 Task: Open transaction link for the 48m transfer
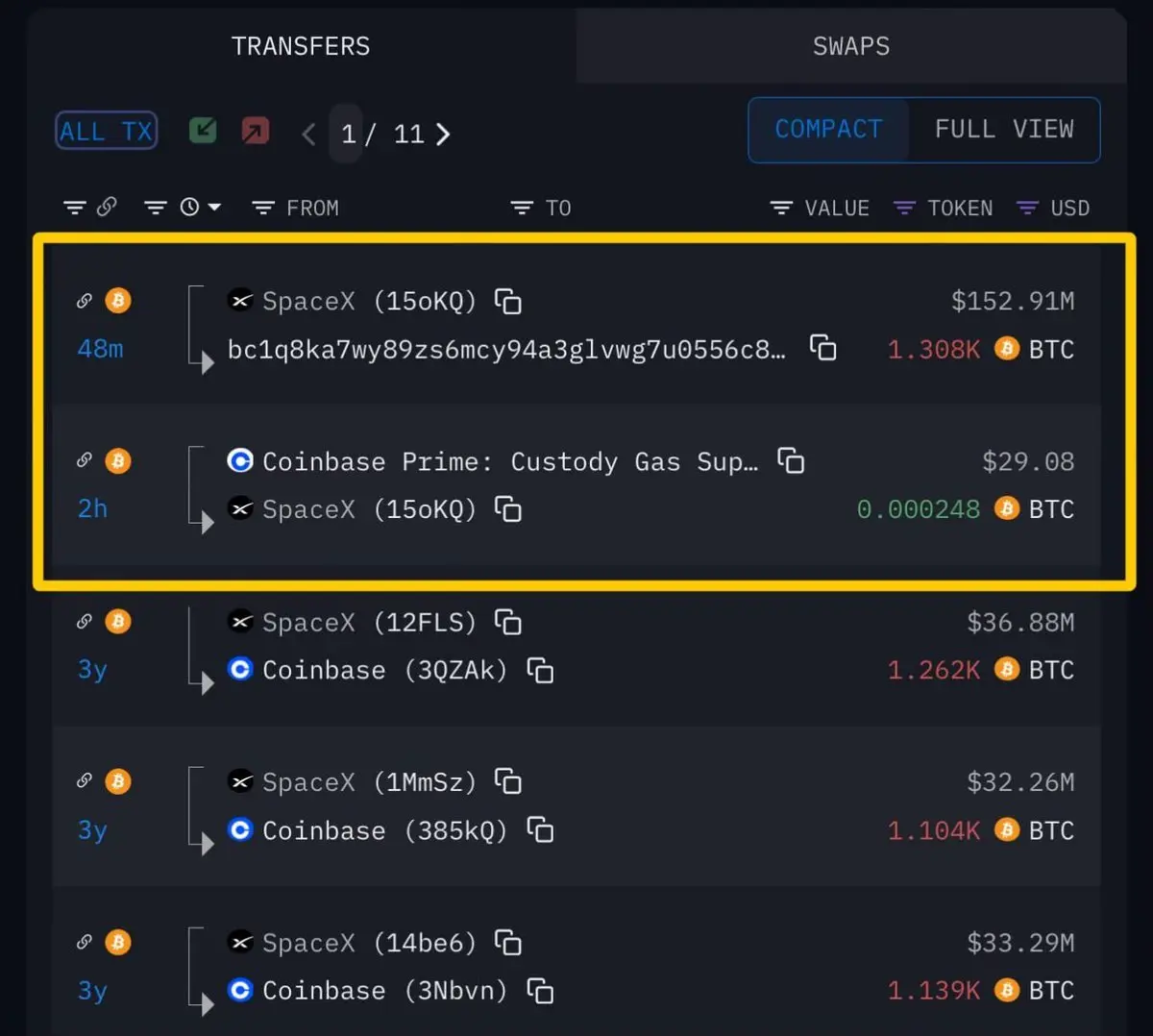(x=85, y=301)
